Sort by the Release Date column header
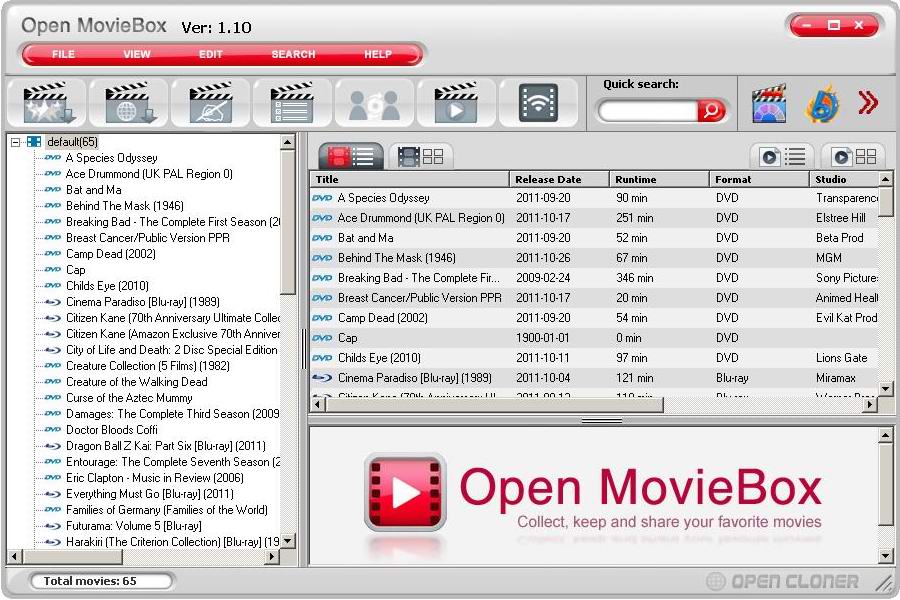This screenshot has width=900, height=600. [558, 179]
